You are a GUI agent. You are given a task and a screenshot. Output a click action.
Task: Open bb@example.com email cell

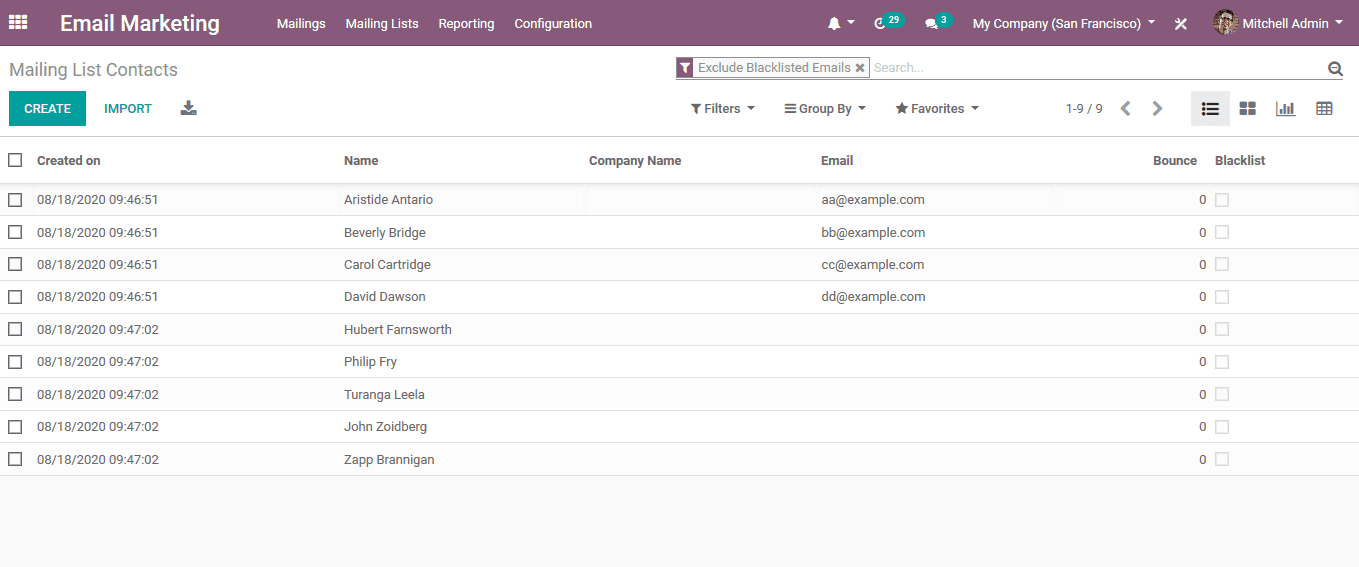tap(873, 232)
